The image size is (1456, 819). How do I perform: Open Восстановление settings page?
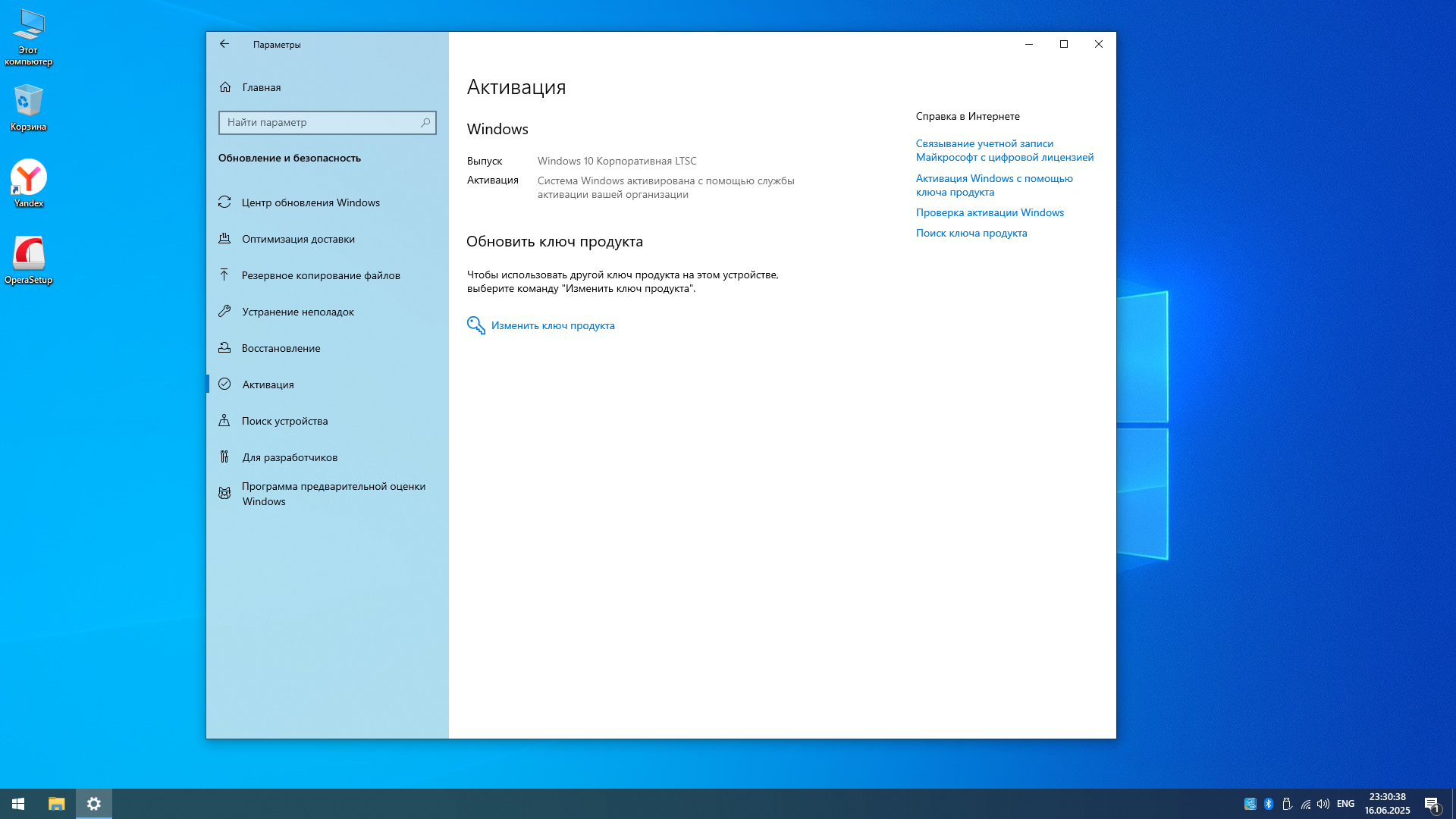[x=281, y=348]
